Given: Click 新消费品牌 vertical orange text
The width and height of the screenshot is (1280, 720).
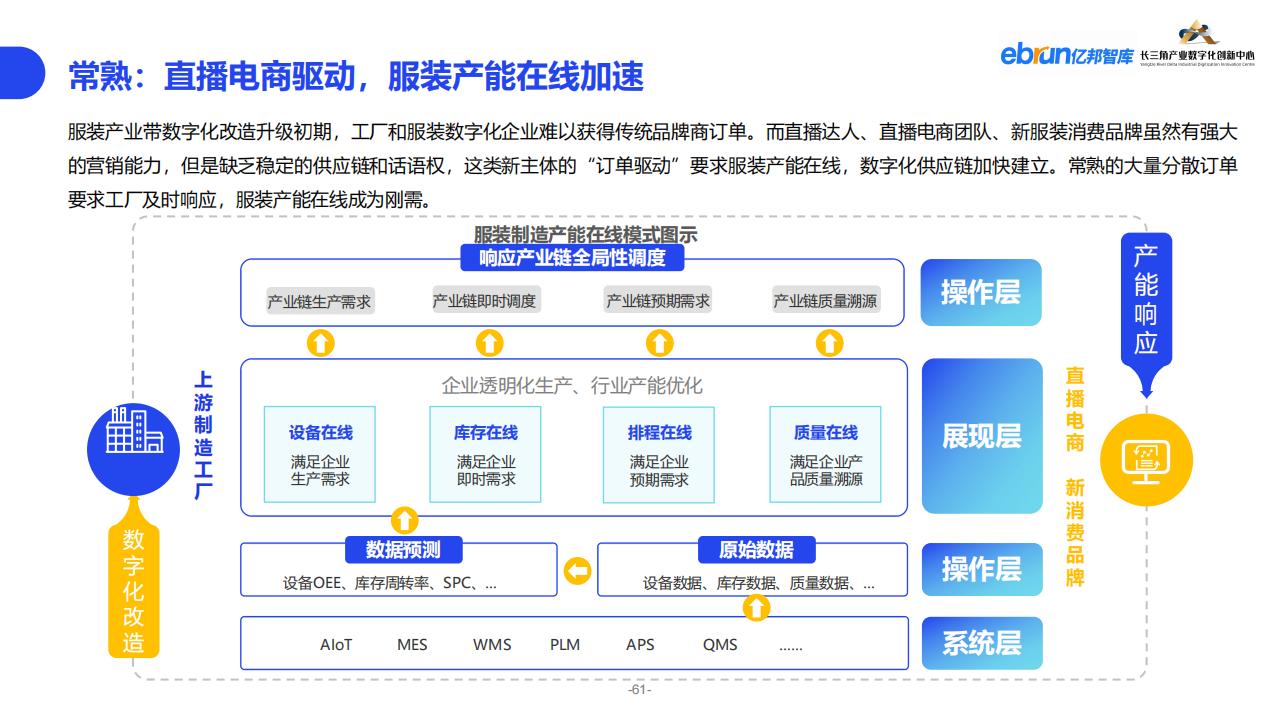Looking at the screenshot, I should [1074, 533].
